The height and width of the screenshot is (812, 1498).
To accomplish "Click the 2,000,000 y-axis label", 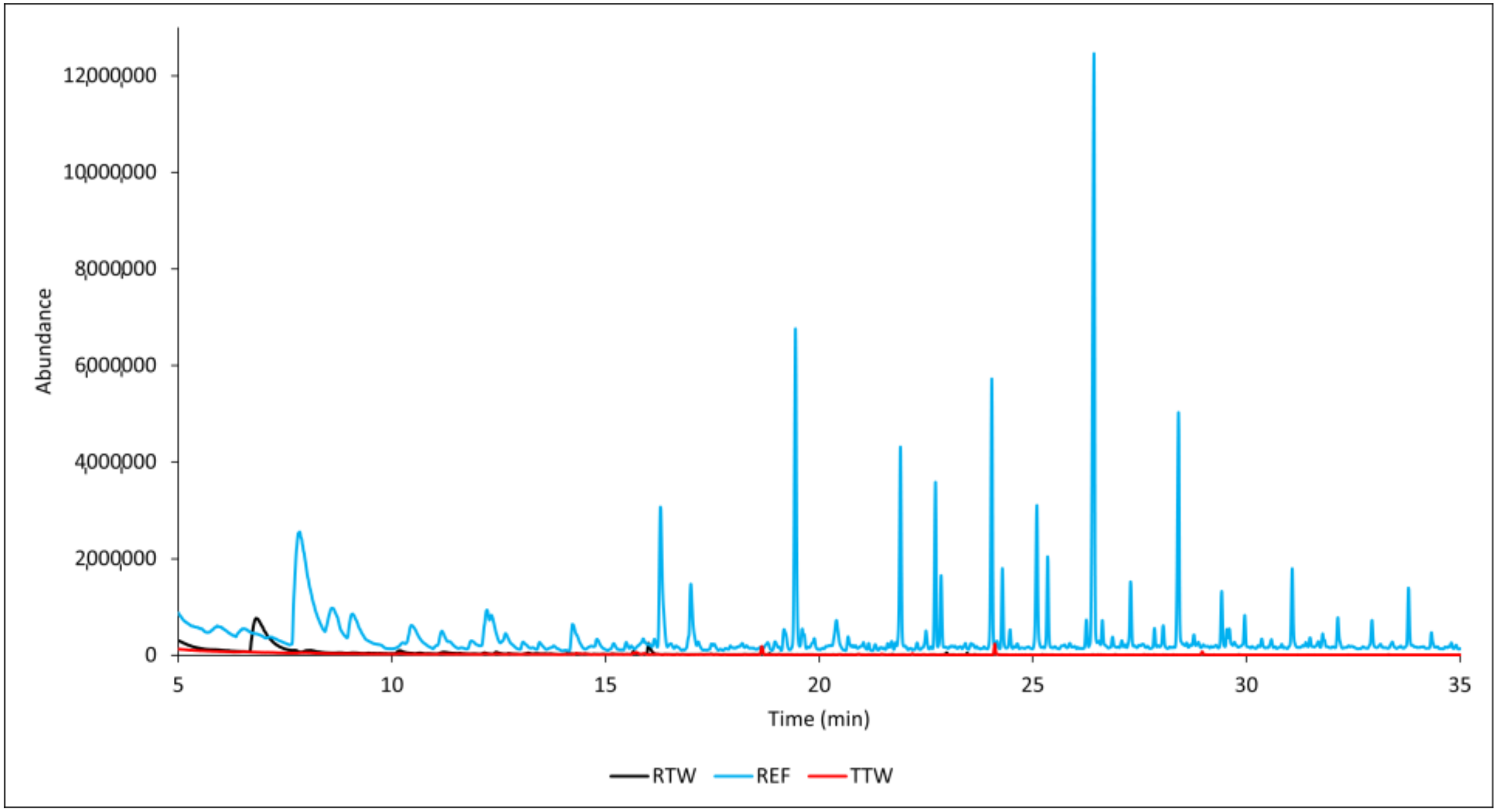I will click(115, 558).
